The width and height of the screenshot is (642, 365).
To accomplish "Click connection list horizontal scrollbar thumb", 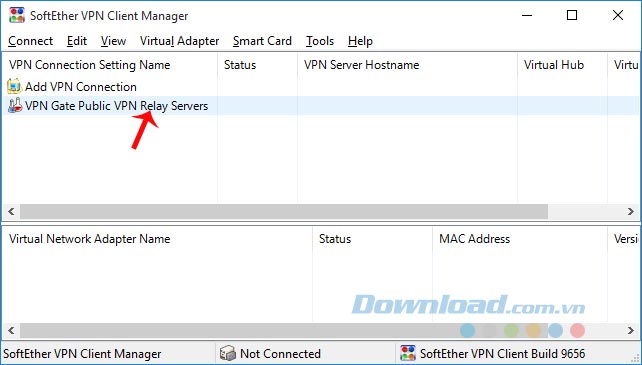I will point(284,212).
